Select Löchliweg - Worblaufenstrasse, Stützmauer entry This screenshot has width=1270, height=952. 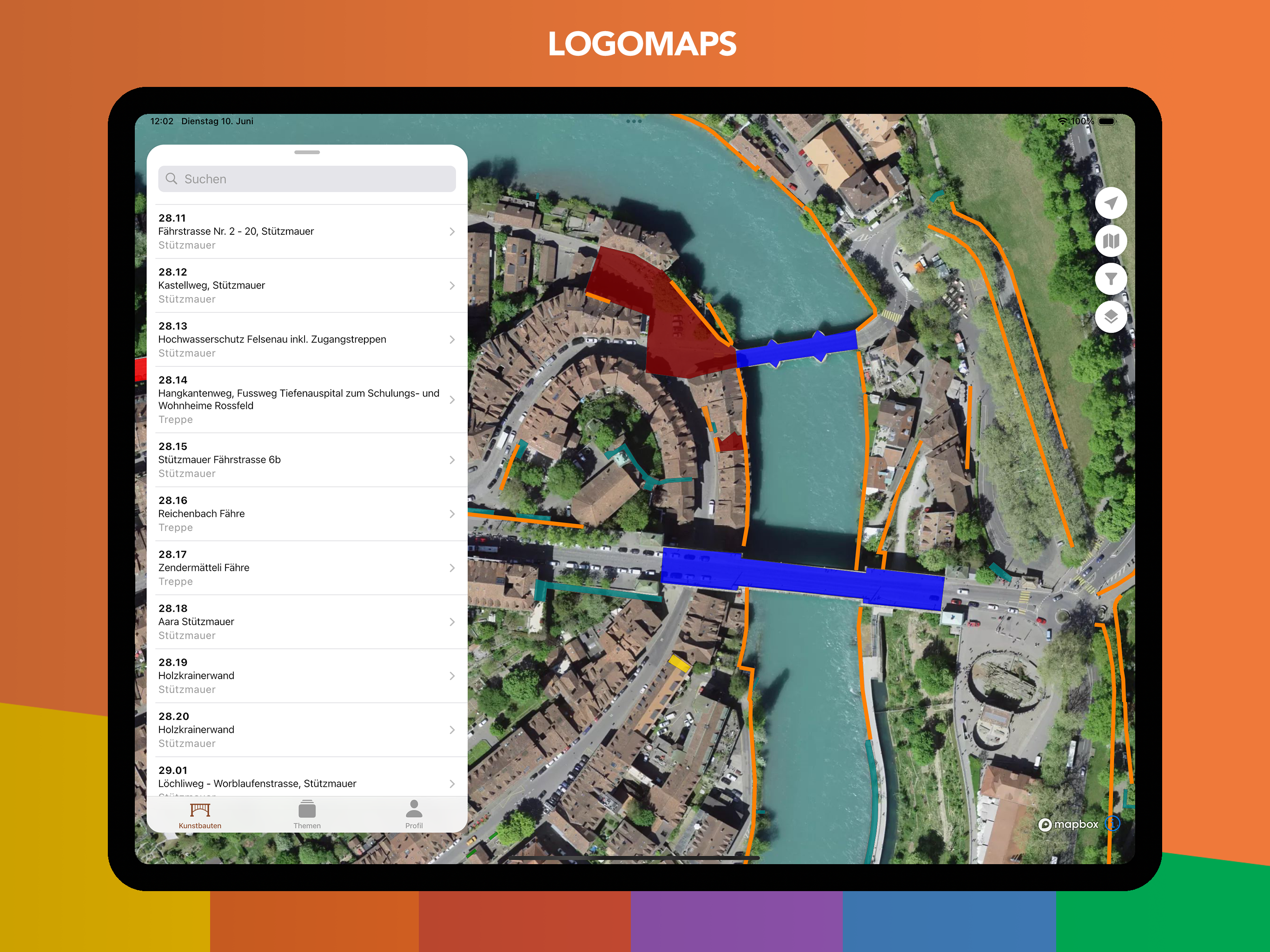point(307,777)
